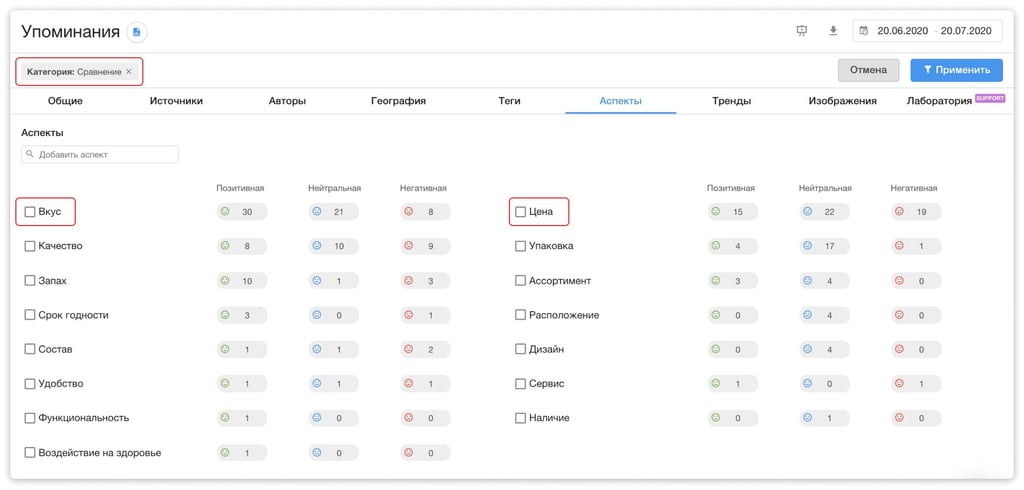This screenshot has width=1024, height=490.
Task: Select Запах negative badge with 3
Action: click(x=425, y=281)
